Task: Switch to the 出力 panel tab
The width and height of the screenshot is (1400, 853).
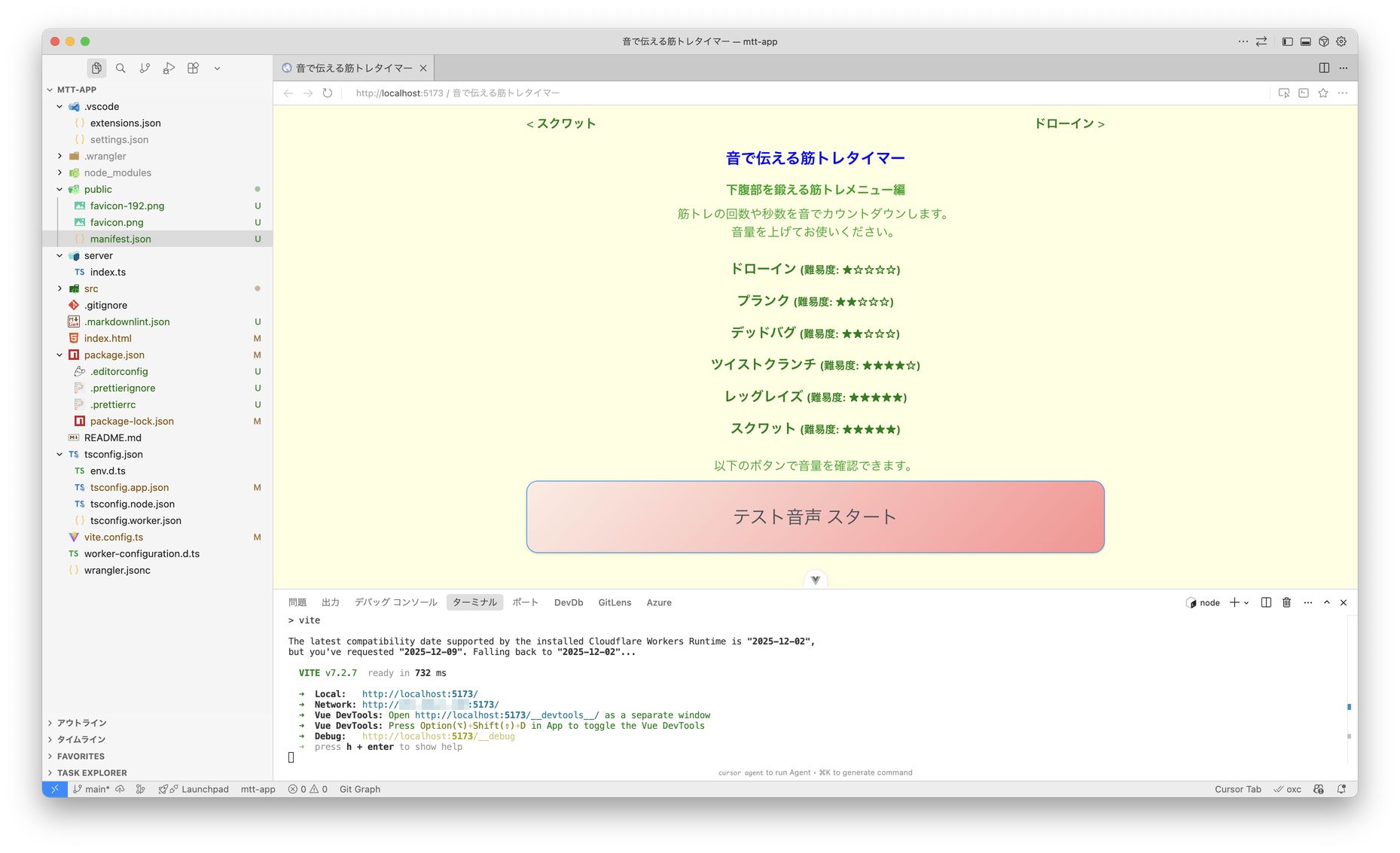Action: (x=330, y=602)
